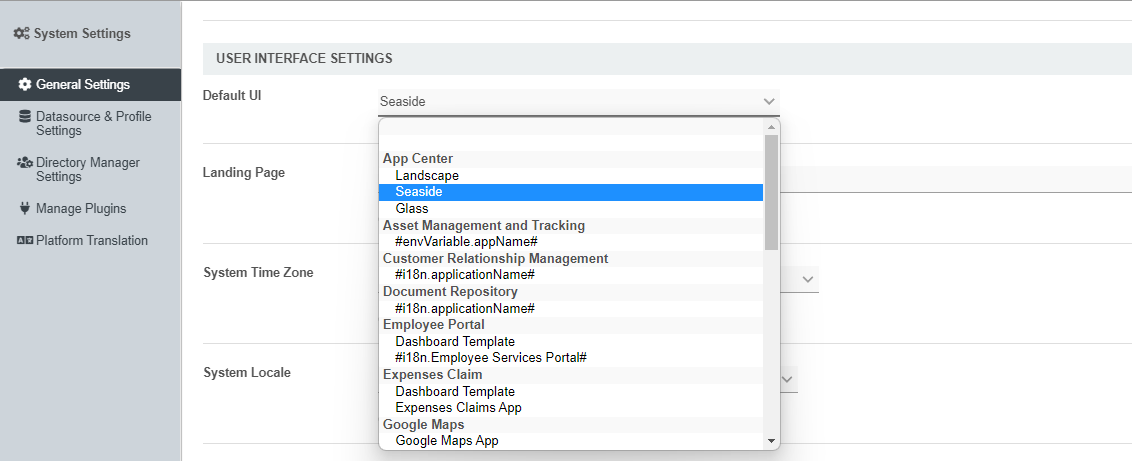Expand the System Locale dropdown

pos(788,379)
